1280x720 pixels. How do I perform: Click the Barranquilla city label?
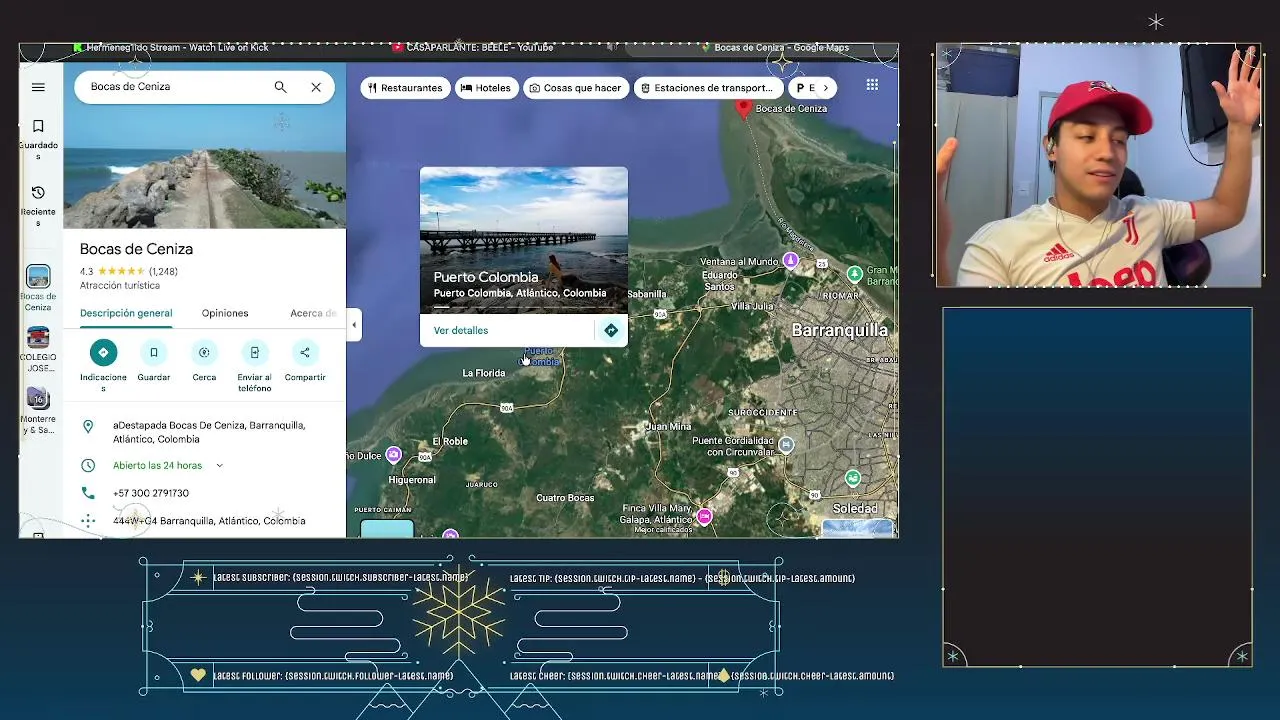840,330
